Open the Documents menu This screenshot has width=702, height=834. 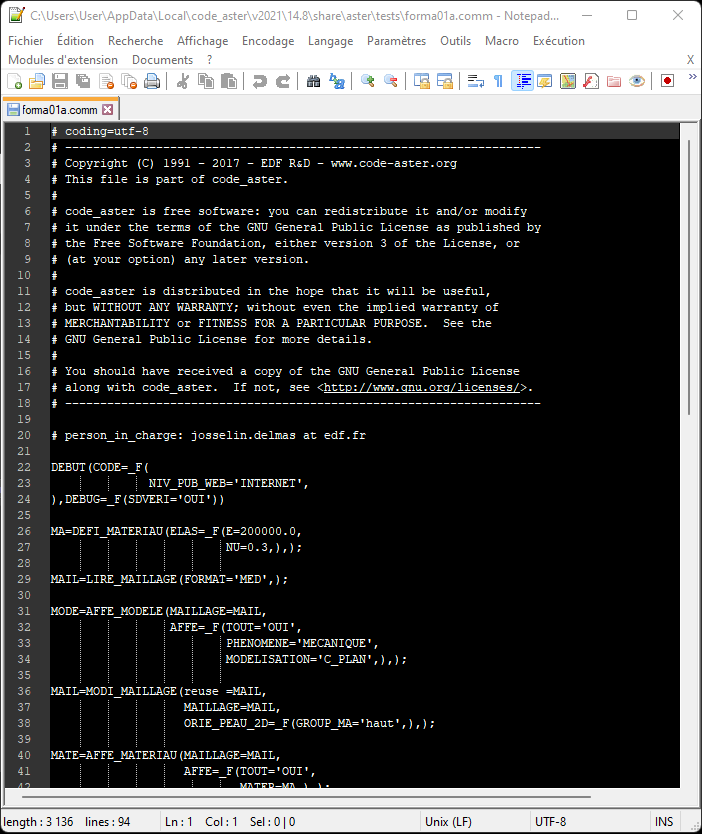(x=162, y=60)
